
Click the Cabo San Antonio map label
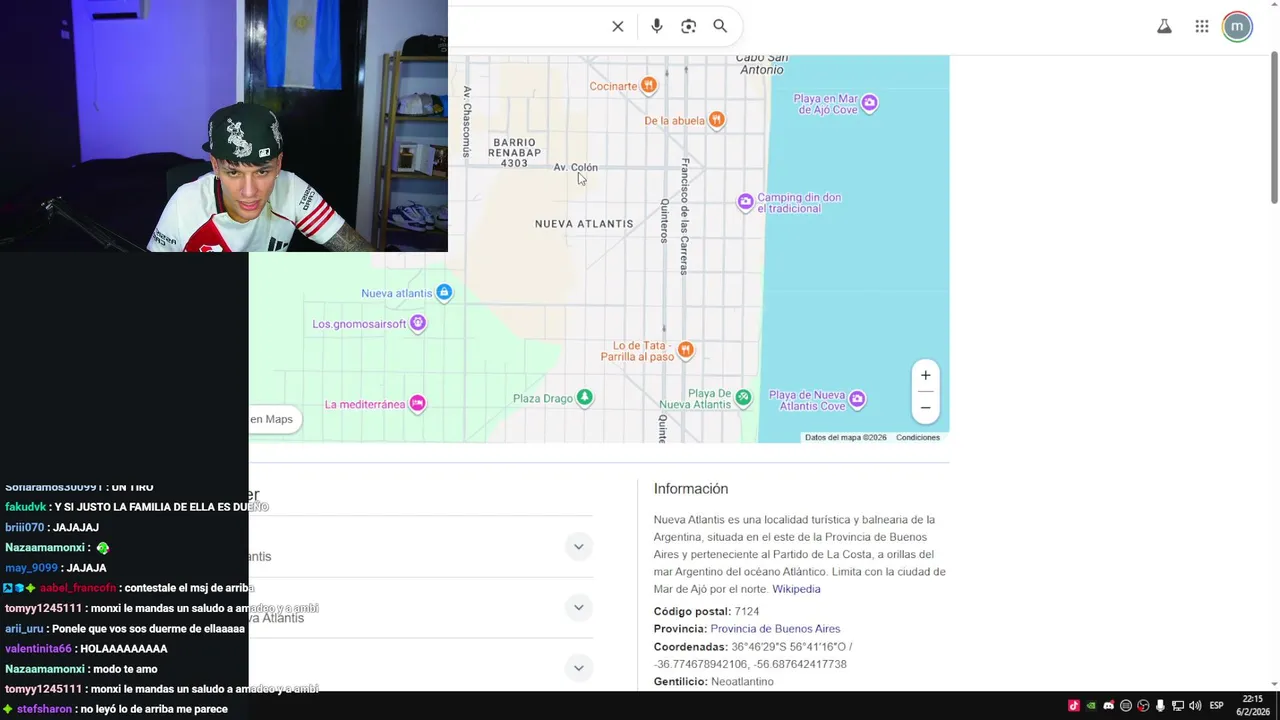[761, 64]
